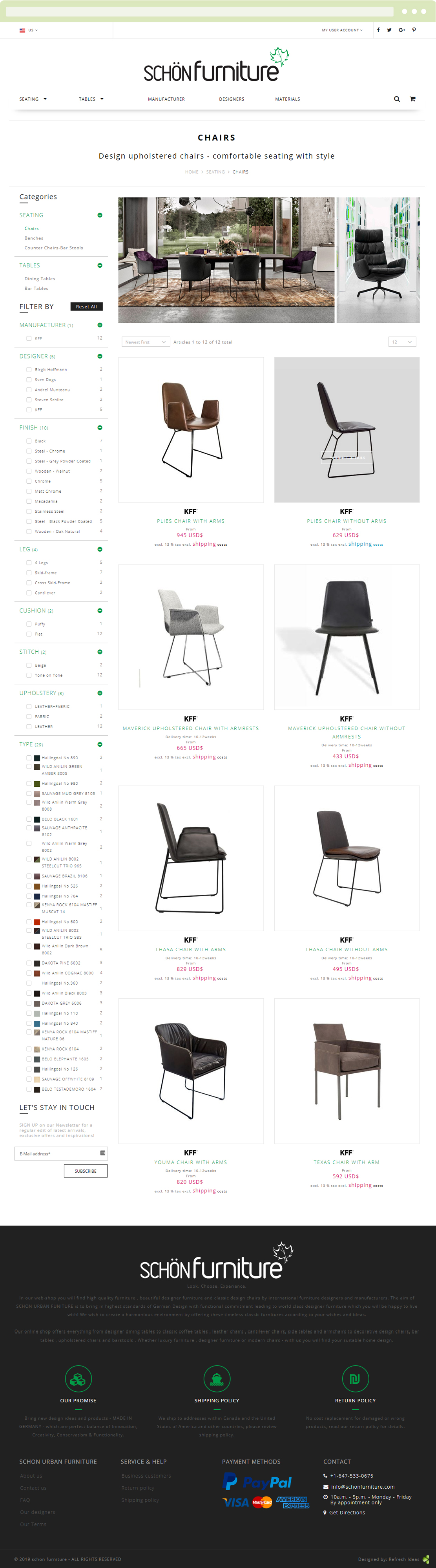Image resolution: width=436 pixels, height=1568 pixels.
Task: Open the MANUFACTURER menu item
Action: coord(166,99)
